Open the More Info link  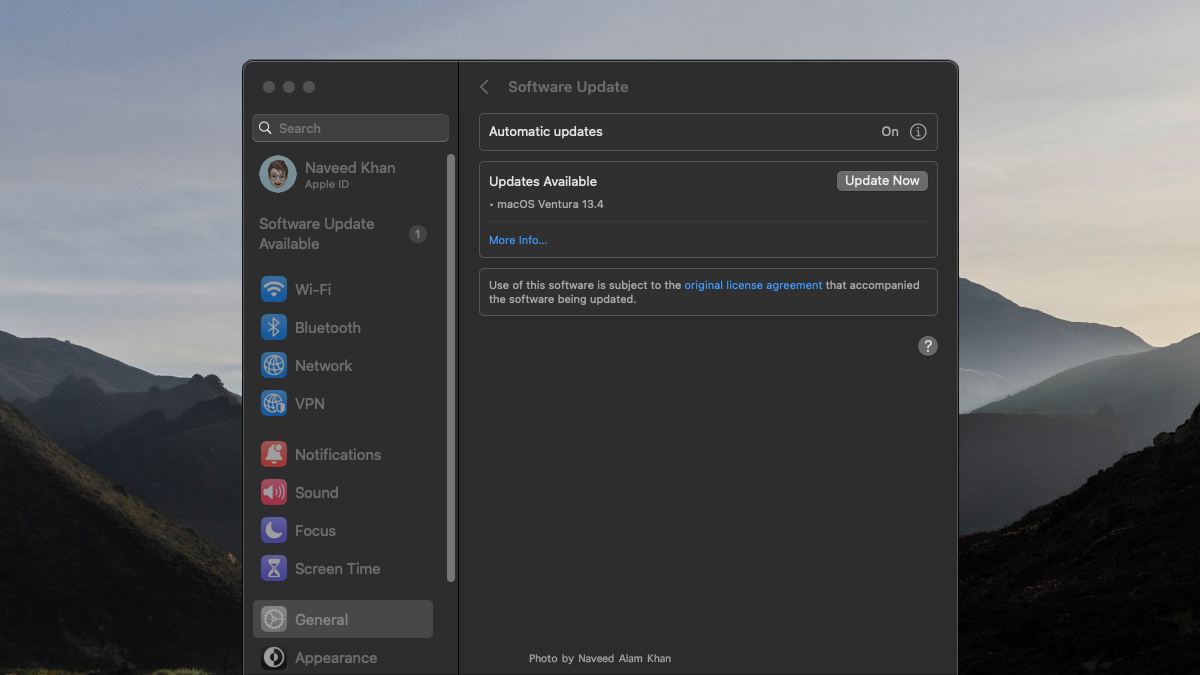tap(518, 240)
